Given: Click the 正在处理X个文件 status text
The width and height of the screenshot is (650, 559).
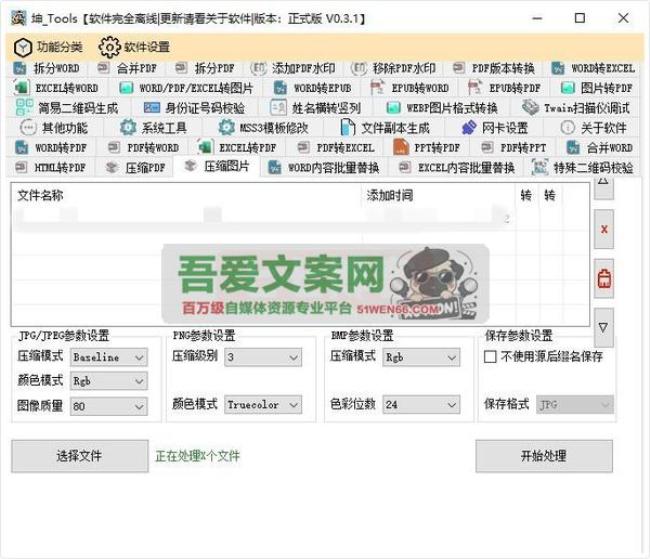Looking at the screenshot, I should (197, 456).
